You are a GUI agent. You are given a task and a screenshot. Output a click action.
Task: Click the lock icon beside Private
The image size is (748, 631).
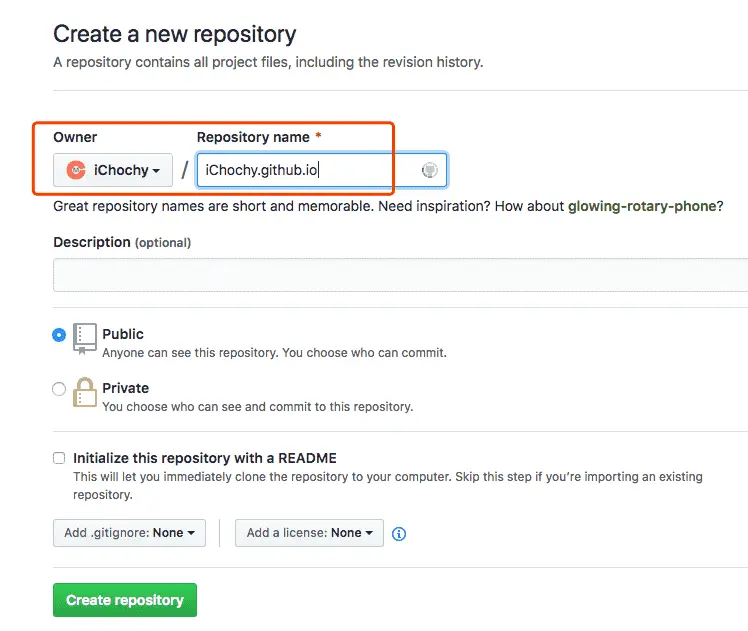pos(85,393)
